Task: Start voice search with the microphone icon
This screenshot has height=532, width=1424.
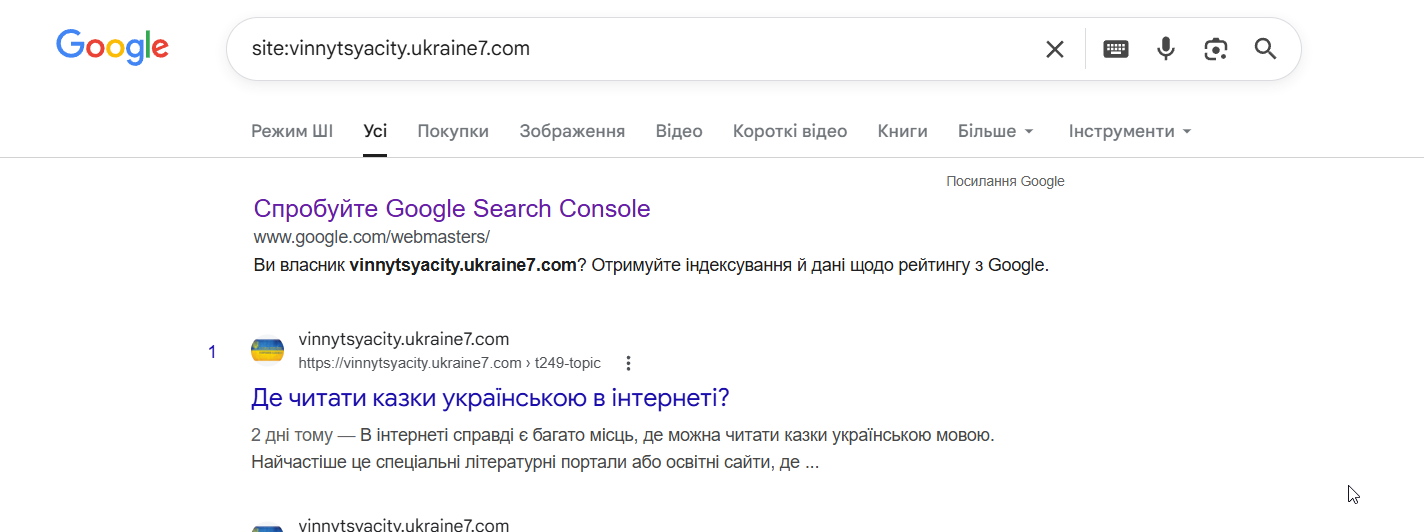Action: 1165,49
